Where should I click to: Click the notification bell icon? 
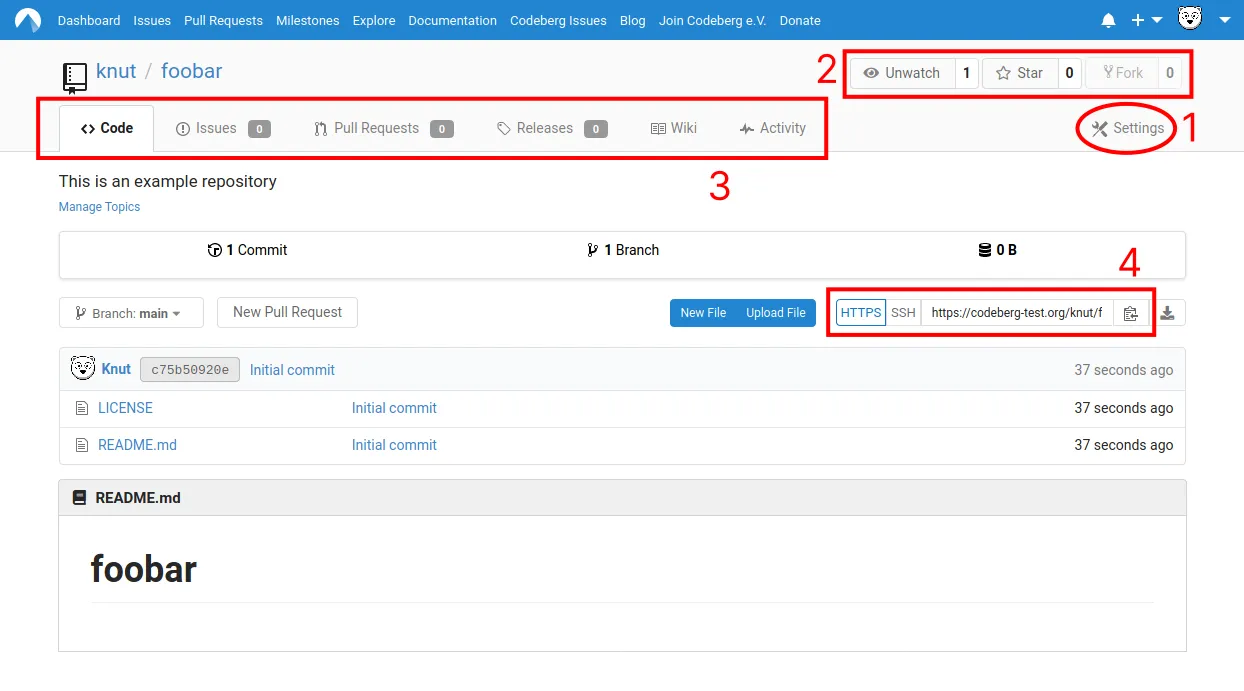click(x=1108, y=20)
